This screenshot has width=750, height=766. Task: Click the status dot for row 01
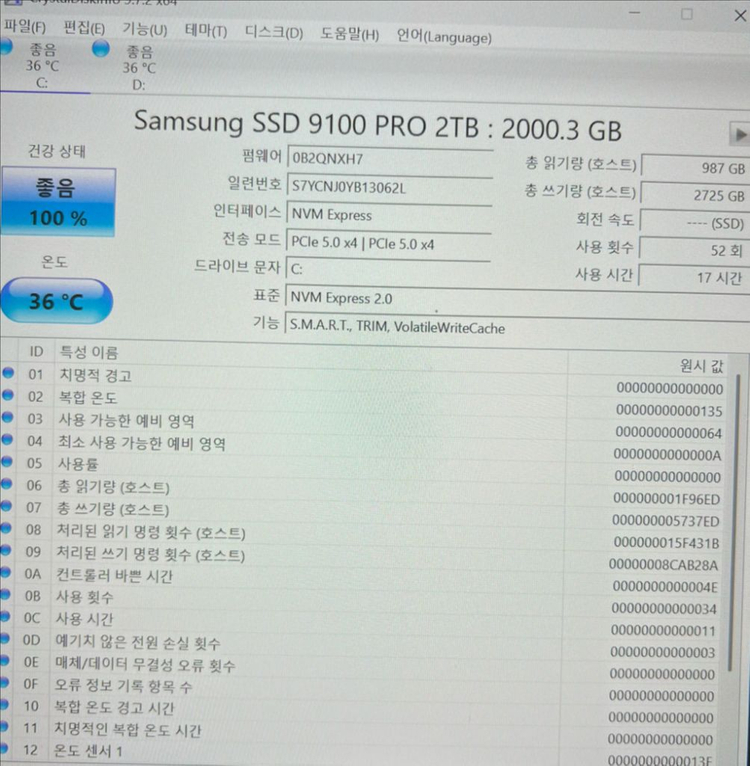coord(8,373)
